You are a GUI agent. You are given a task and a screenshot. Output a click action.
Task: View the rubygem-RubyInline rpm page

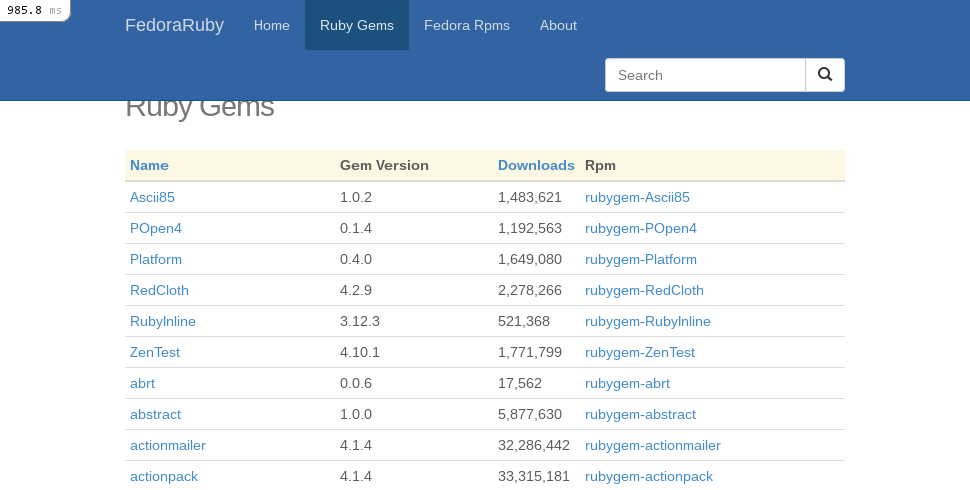(648, 321)
